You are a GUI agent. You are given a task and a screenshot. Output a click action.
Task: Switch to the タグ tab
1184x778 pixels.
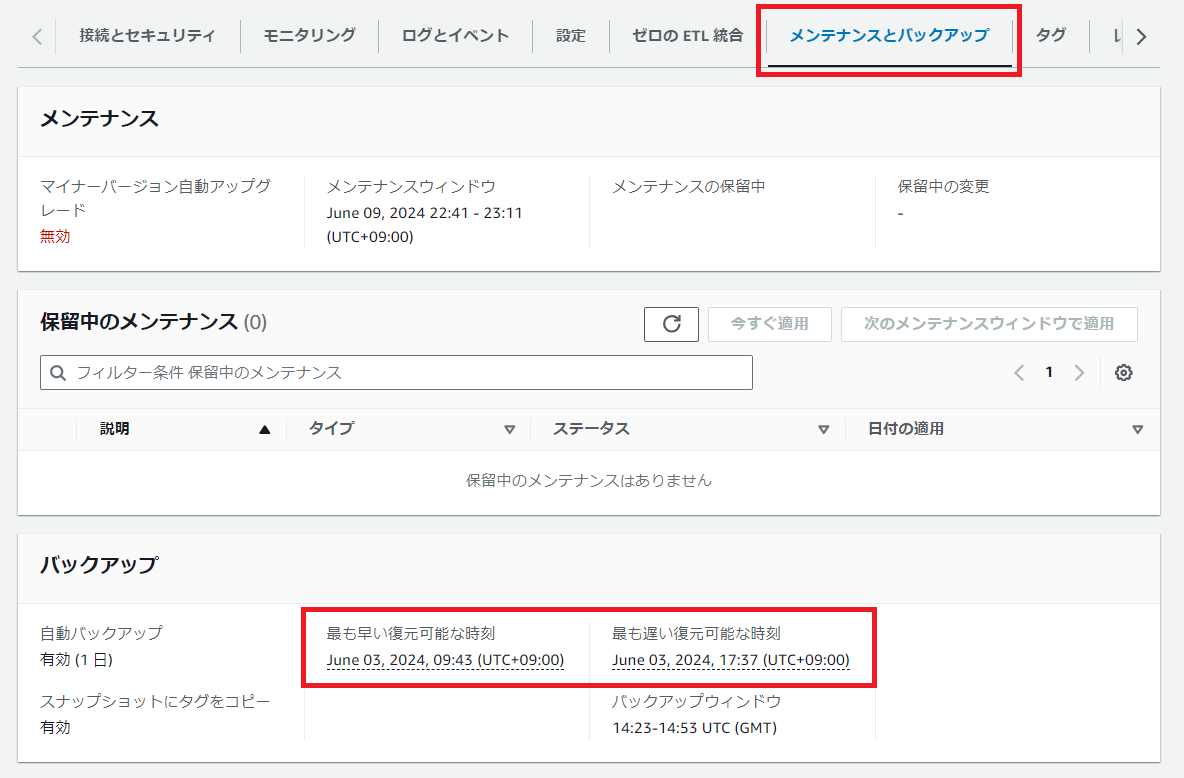[1051, 36]
